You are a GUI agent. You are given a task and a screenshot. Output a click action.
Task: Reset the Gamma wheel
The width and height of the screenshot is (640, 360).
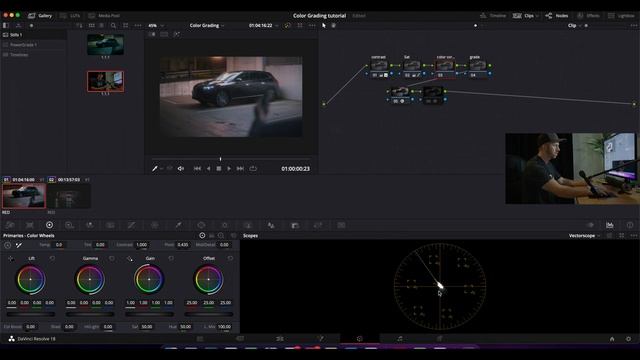(x=111, y=258)
